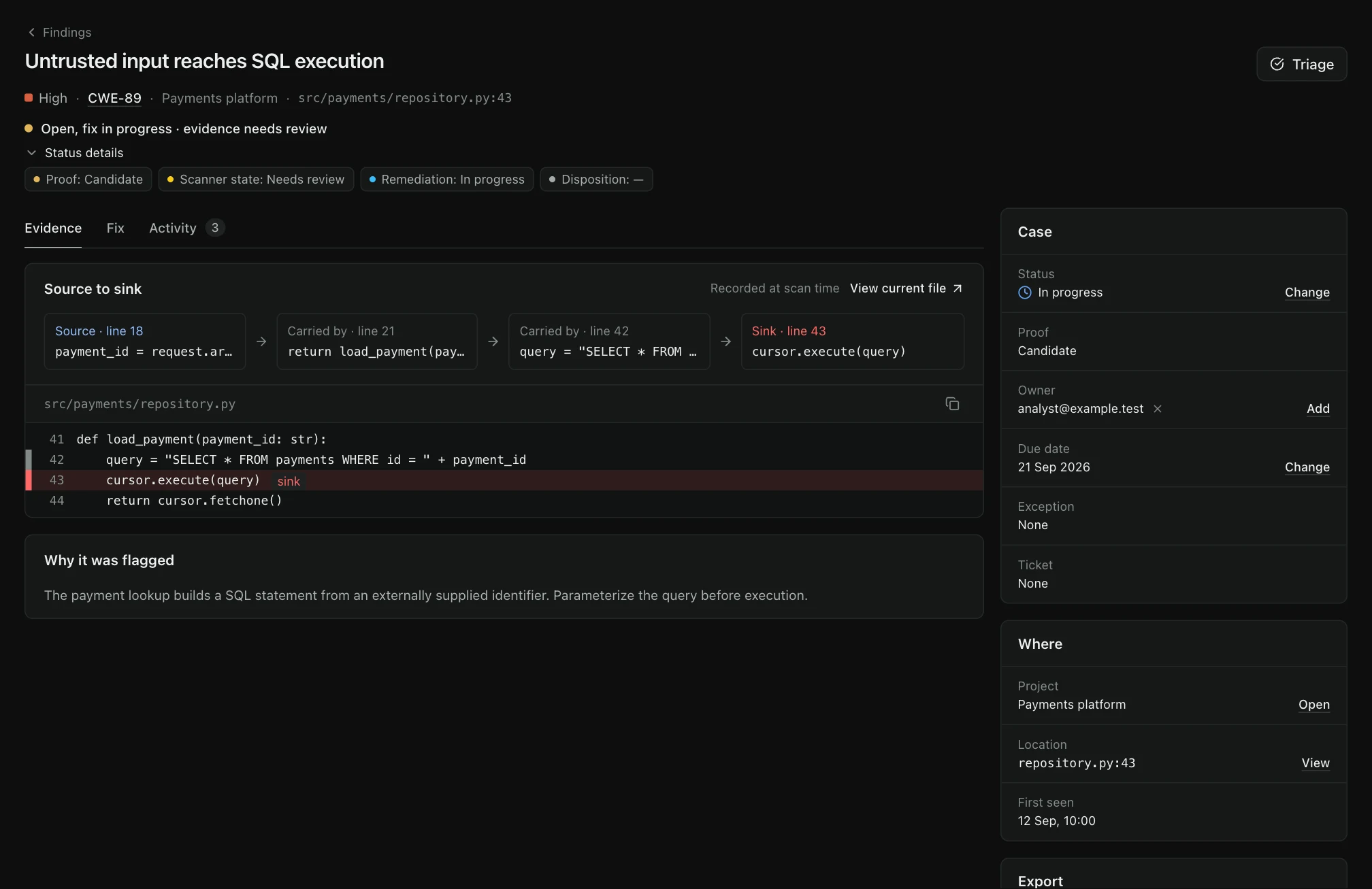The width and height of the screenshot is (1372, 889).
Task: Click the Proof value Candidate in Case panel
Action: [x=1047, y=351]
